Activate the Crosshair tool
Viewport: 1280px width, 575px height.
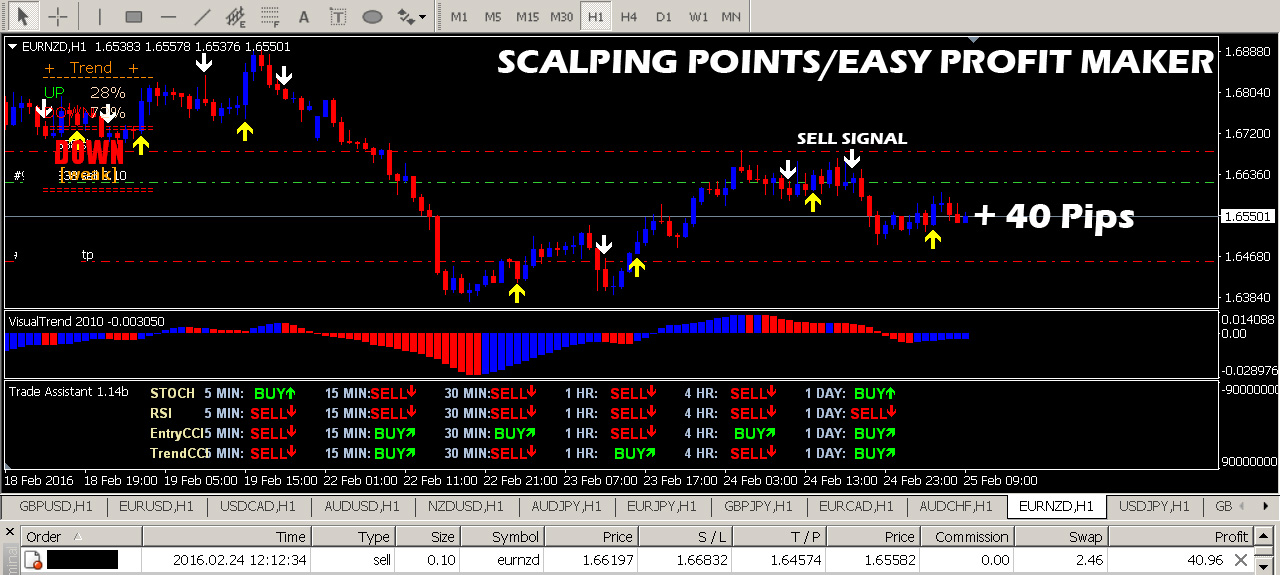[58, 16]
